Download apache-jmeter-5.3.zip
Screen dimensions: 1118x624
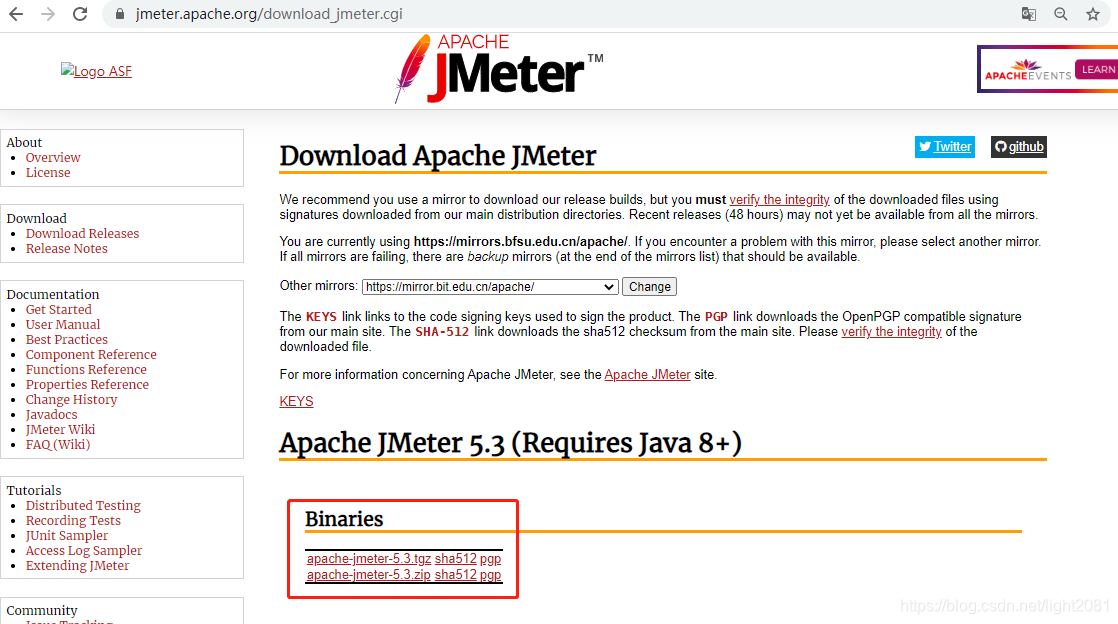click(369, 575)
